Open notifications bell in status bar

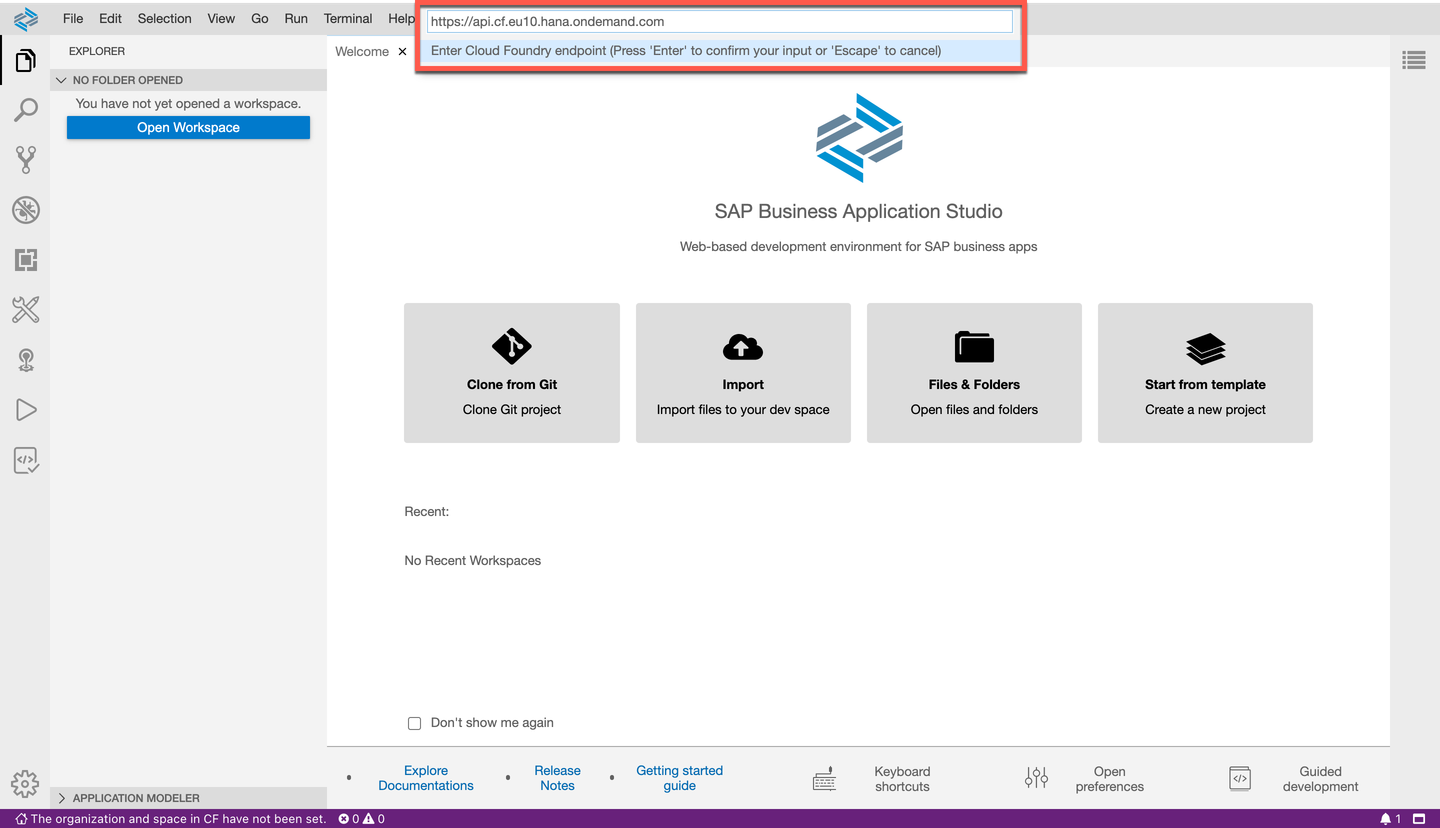point(1386,819)
